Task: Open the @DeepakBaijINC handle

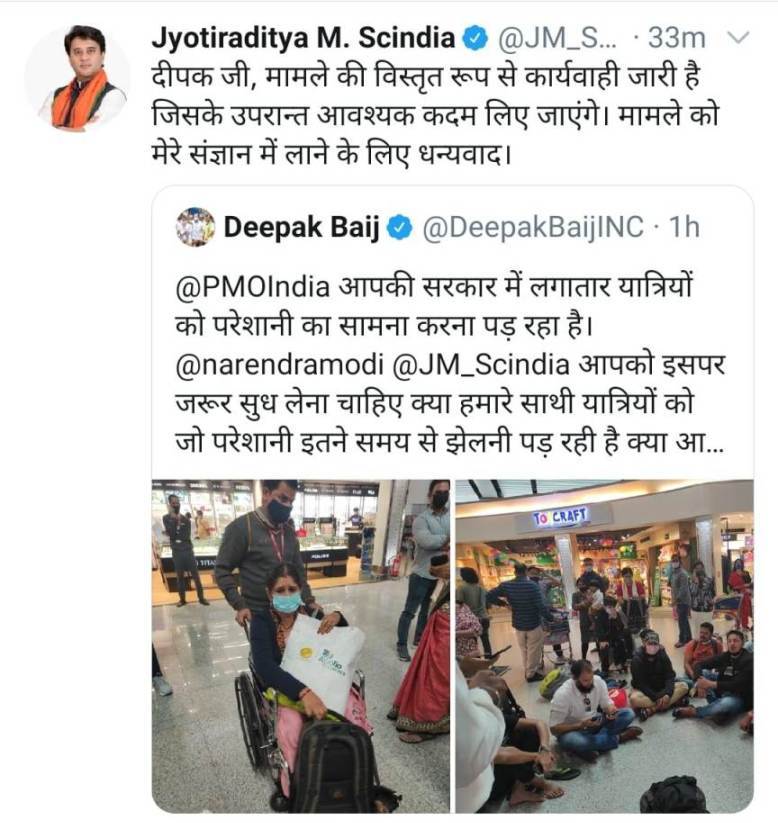Action: pyautogui.click(x=533, y=228)
